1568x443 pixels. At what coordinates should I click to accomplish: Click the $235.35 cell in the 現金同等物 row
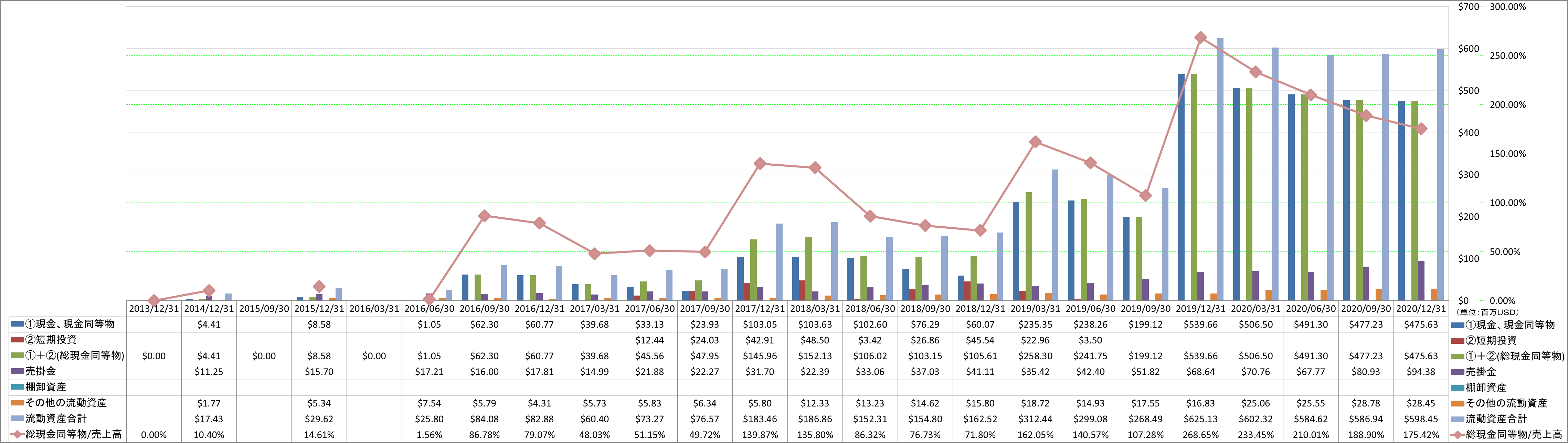tap(1035, 324)
